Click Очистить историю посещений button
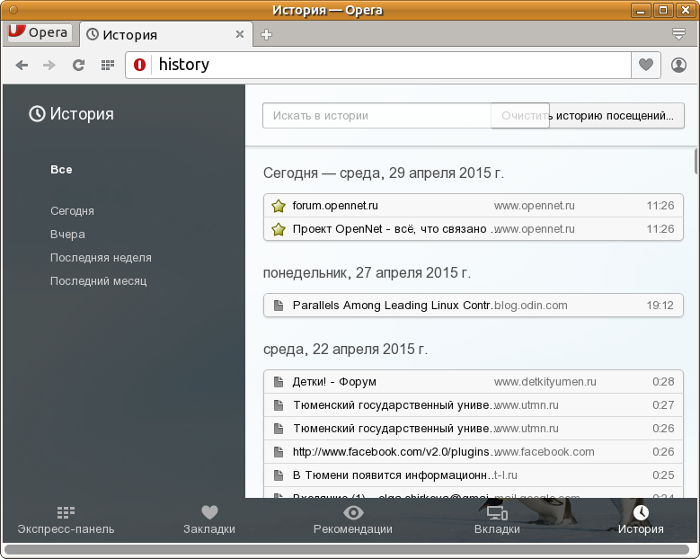The height and width of the screenshot is (559, 700). 588,116
